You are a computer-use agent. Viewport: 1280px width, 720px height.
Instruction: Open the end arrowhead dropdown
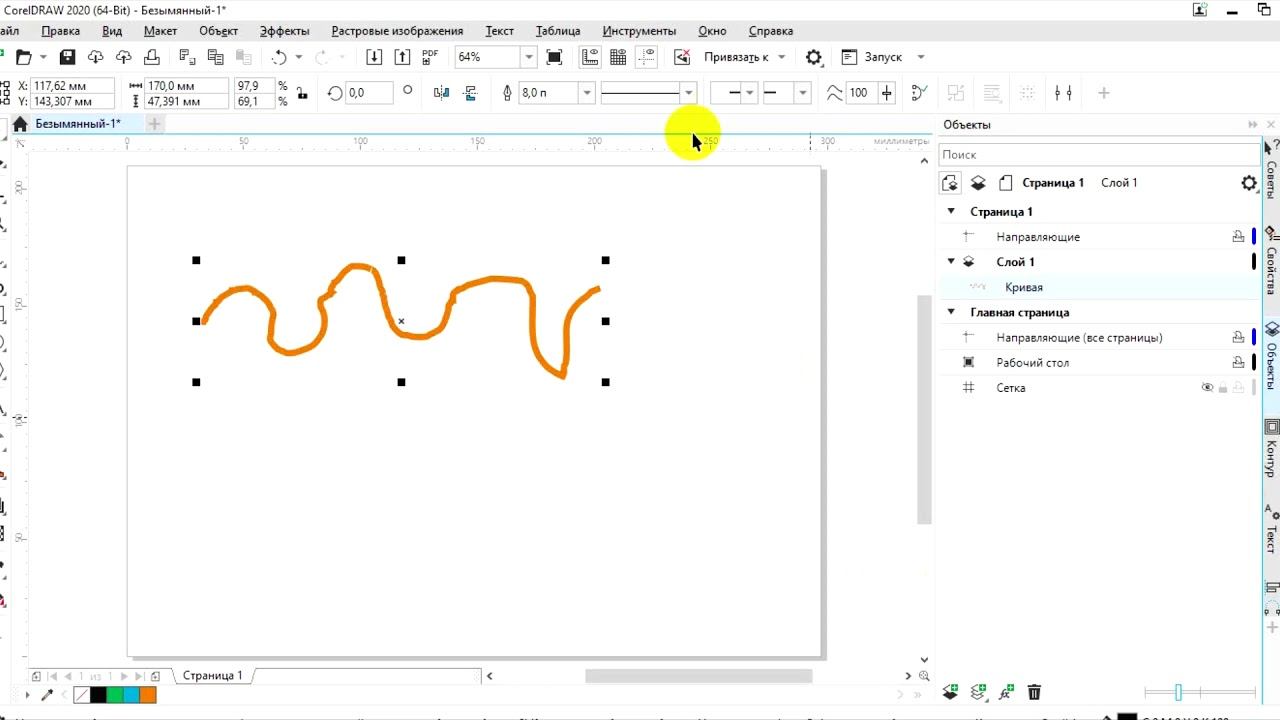802,93
